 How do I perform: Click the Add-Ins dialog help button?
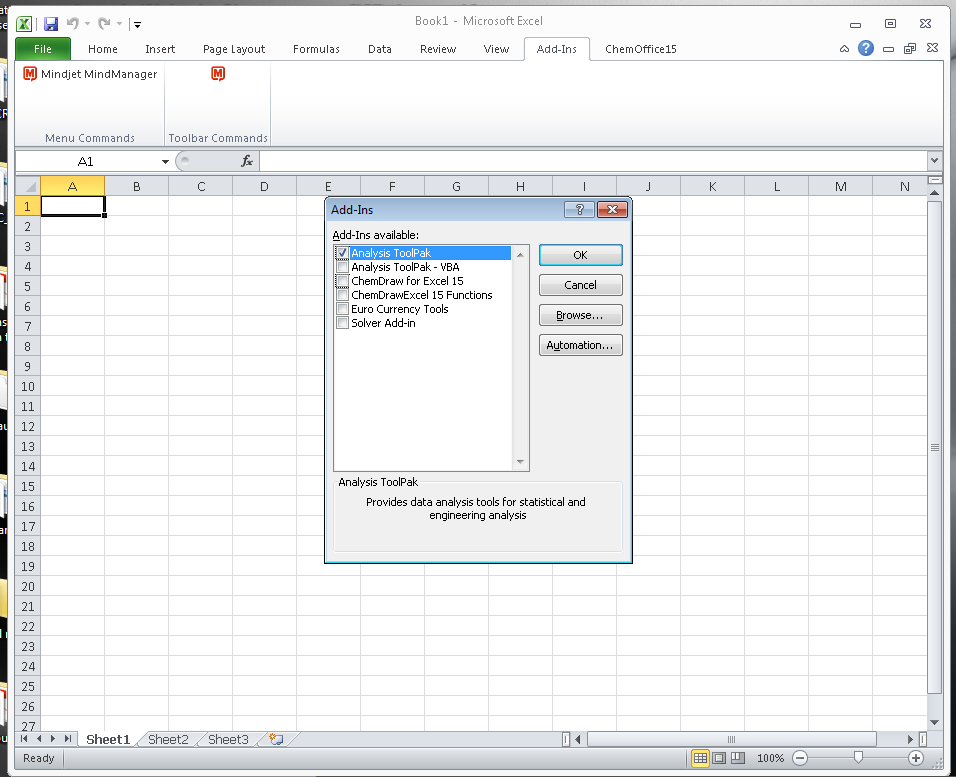579,210
